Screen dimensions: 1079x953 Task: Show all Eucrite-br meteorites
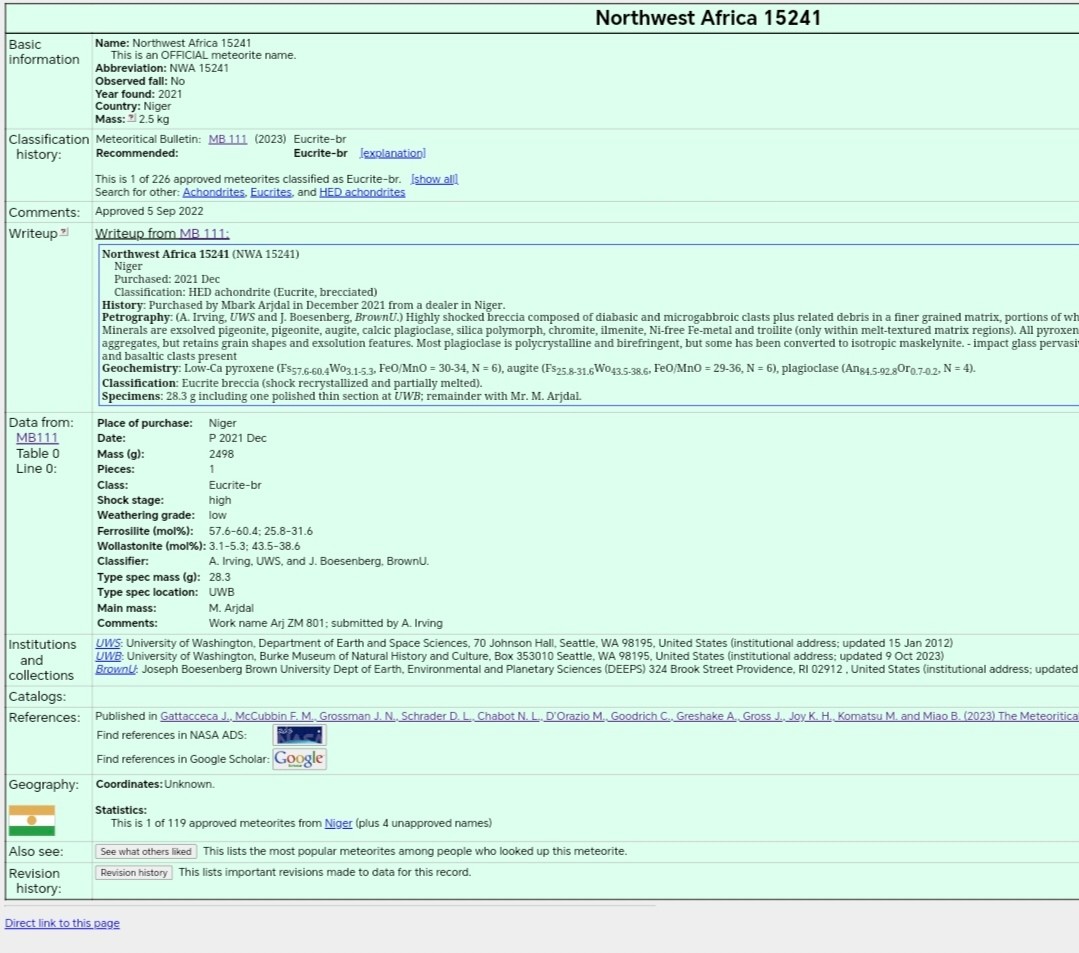[434, 179]
